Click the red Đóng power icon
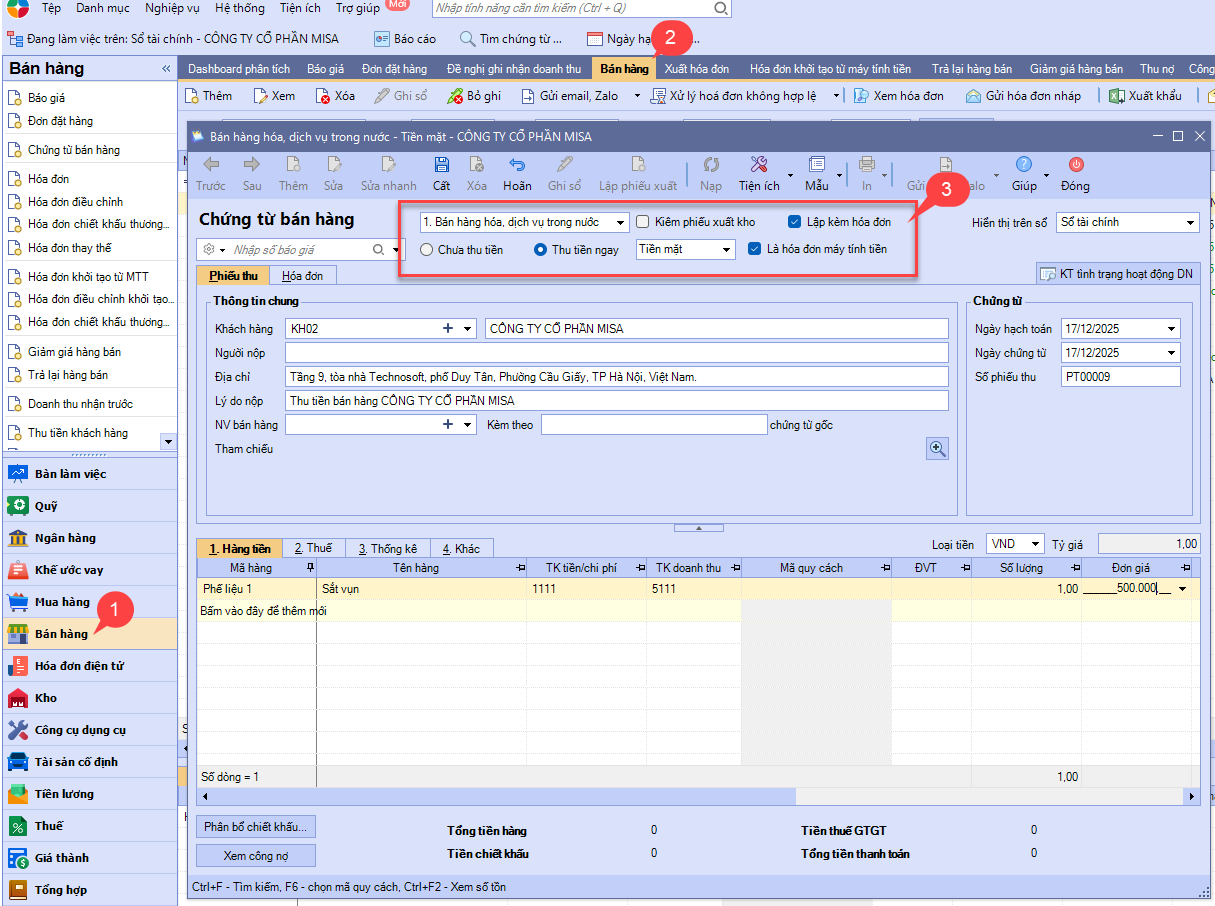Image resolution: width=1215 pixels, height=906 pixels. (1076, 165)
